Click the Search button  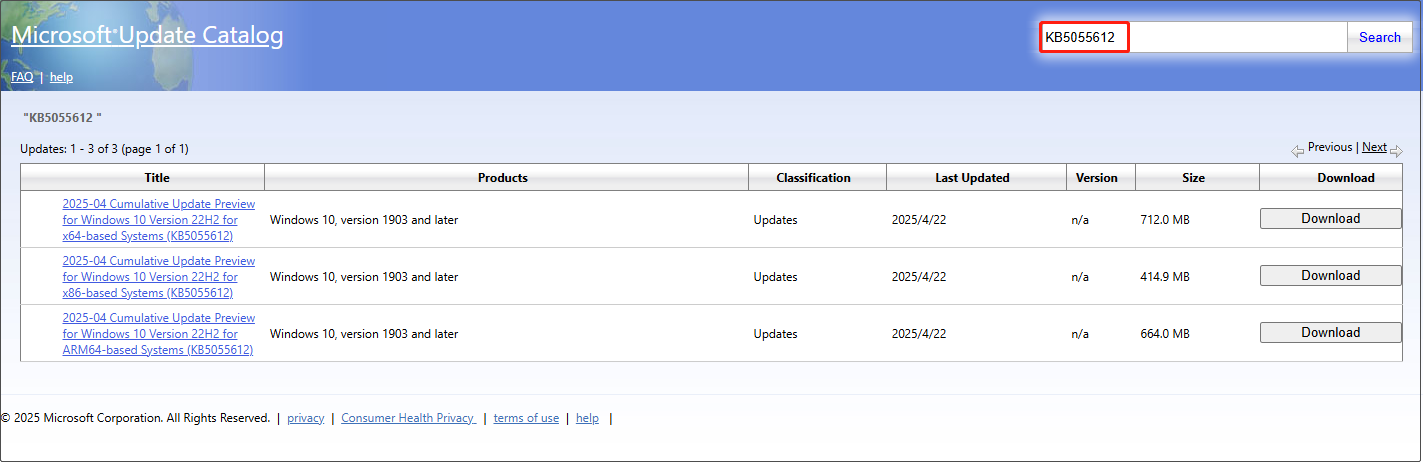tap(1379, 37)
